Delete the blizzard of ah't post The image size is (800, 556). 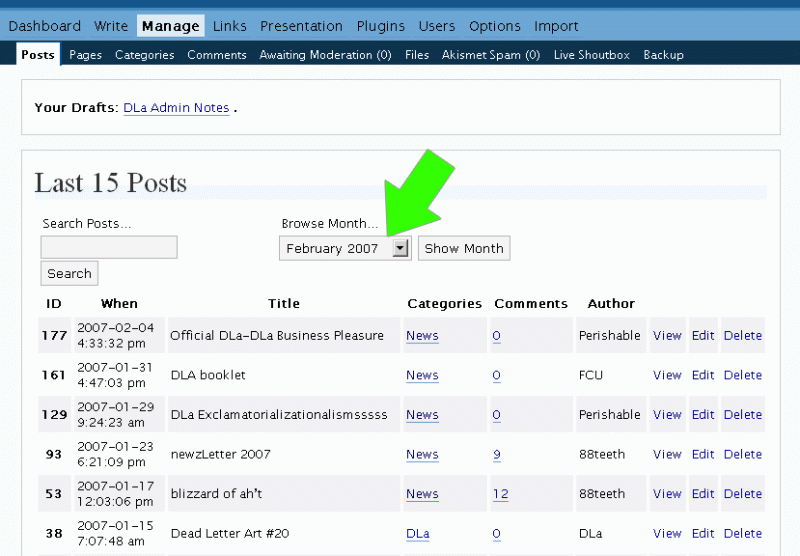(x=743, y=493)
